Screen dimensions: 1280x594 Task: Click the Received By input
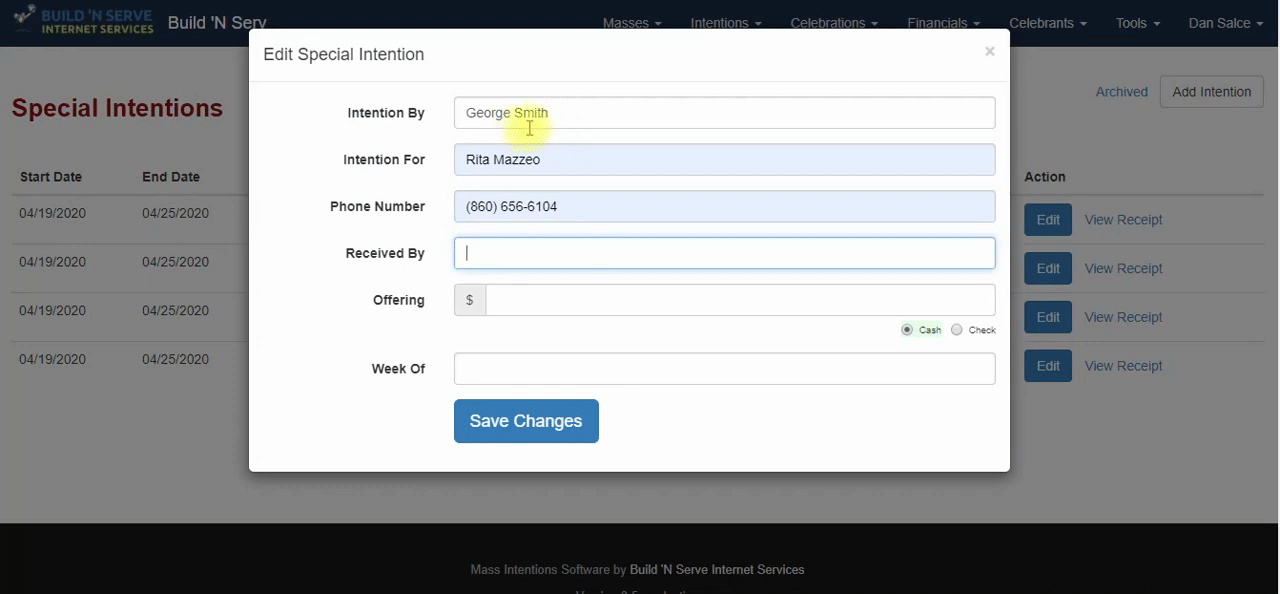pyautogui.click(x=724, y=253)
